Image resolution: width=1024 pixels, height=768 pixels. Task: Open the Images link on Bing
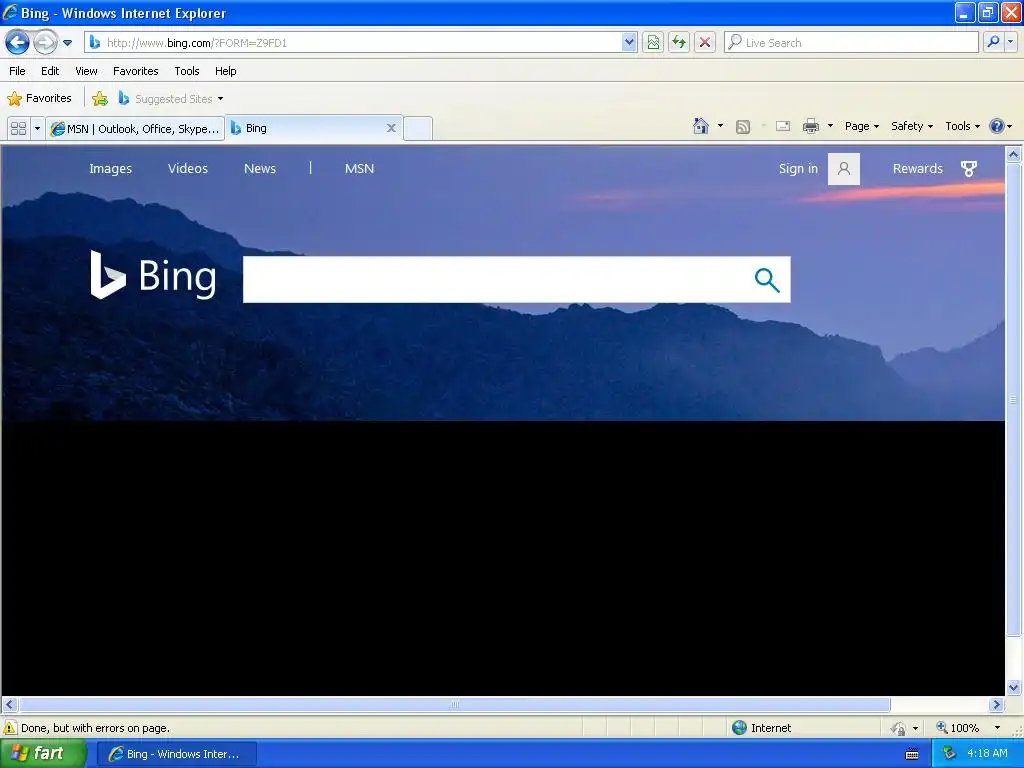[x=110, y=168]
